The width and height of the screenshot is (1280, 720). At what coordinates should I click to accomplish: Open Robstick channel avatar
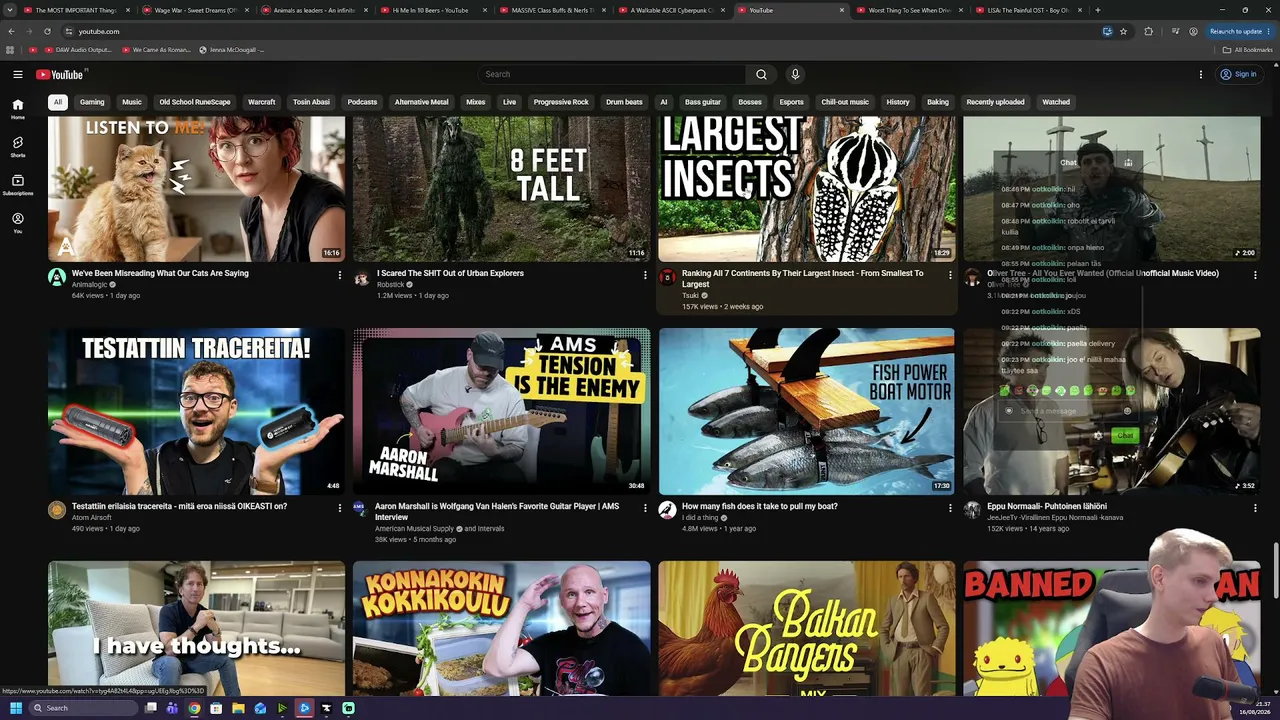[x=362, y=277]
